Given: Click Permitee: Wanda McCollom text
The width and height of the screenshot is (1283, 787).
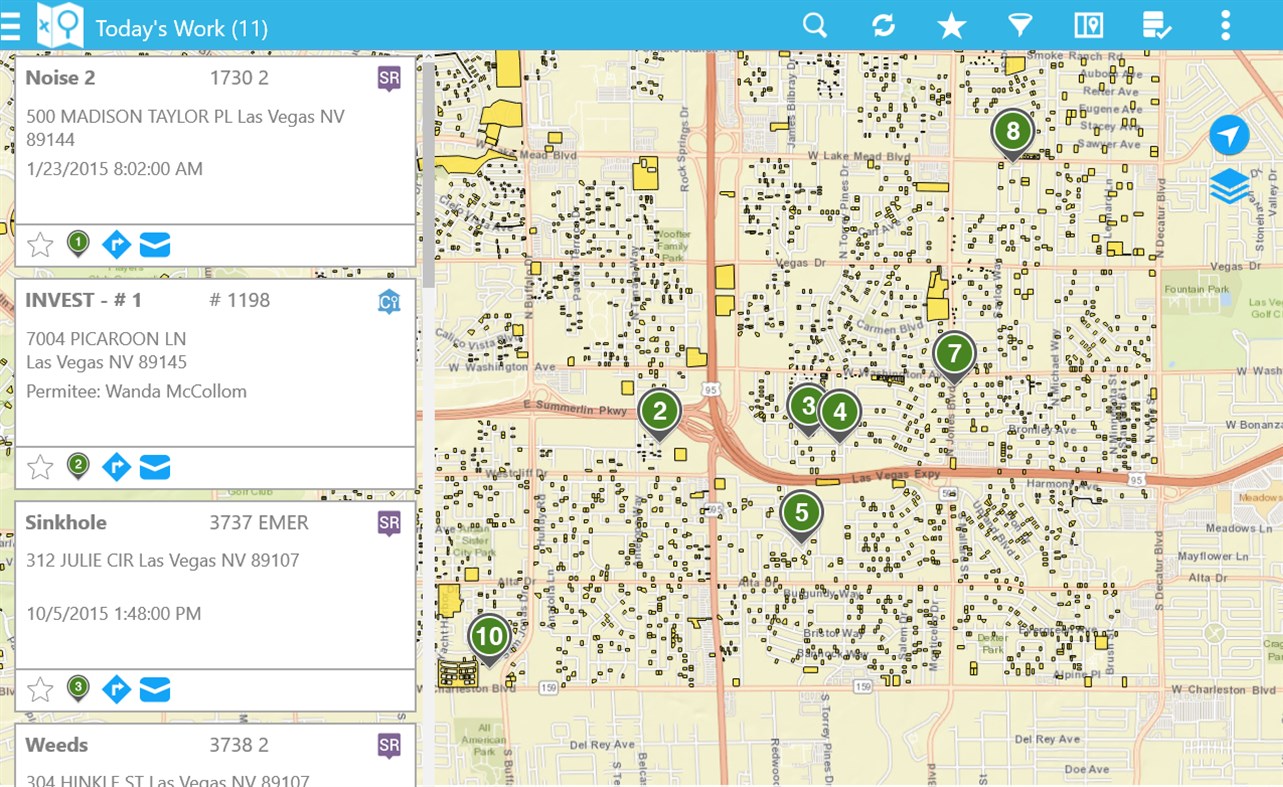Looking at the screenshot, I should [136, 391].
